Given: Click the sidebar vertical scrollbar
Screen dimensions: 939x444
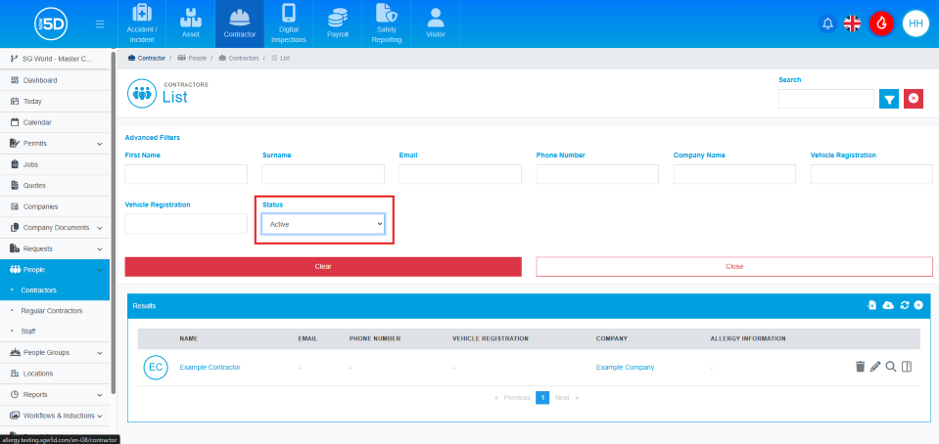Looking at the screenshot, I should [114, 222].
